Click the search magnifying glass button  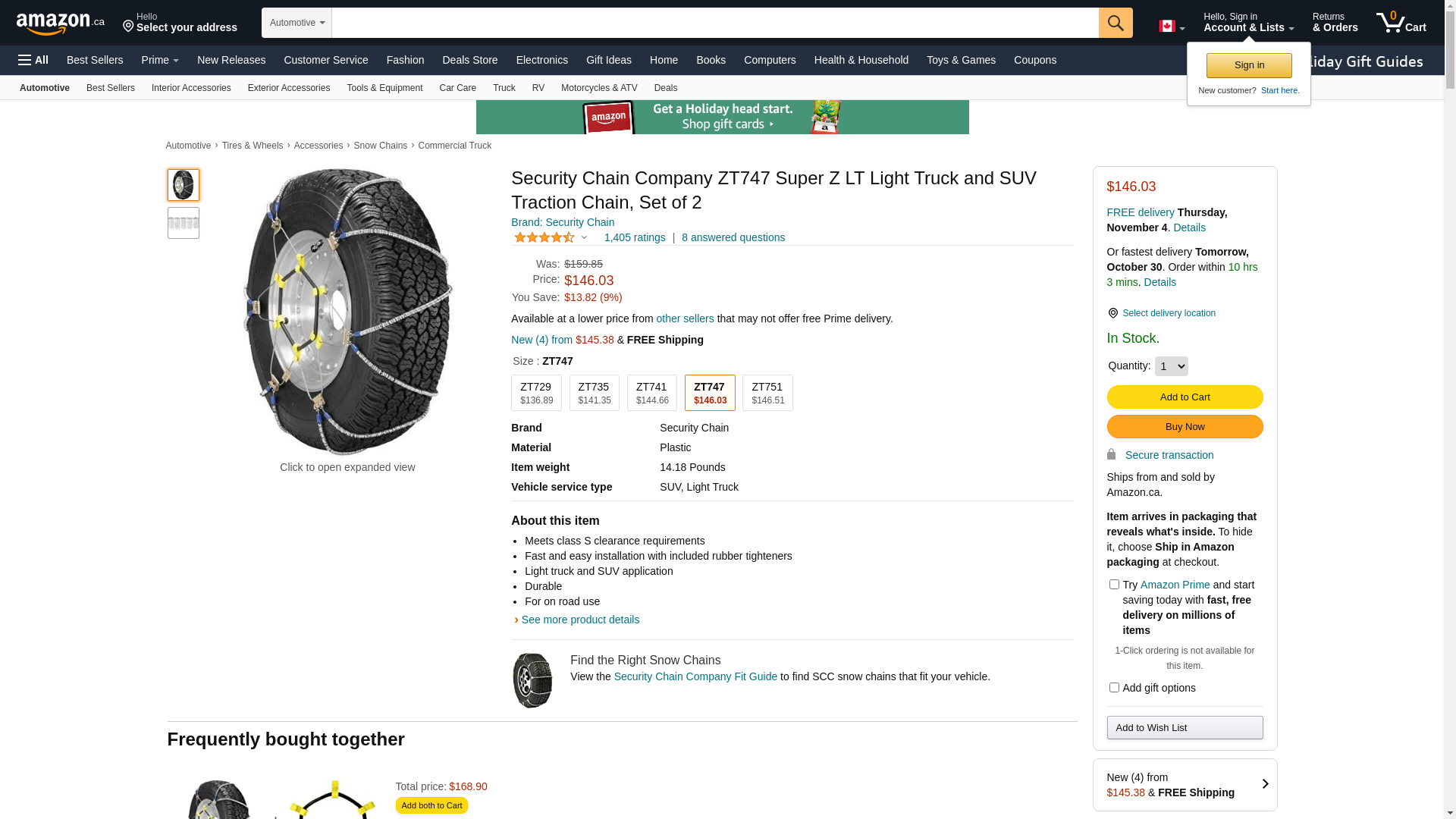click(x=1116, y=23)
